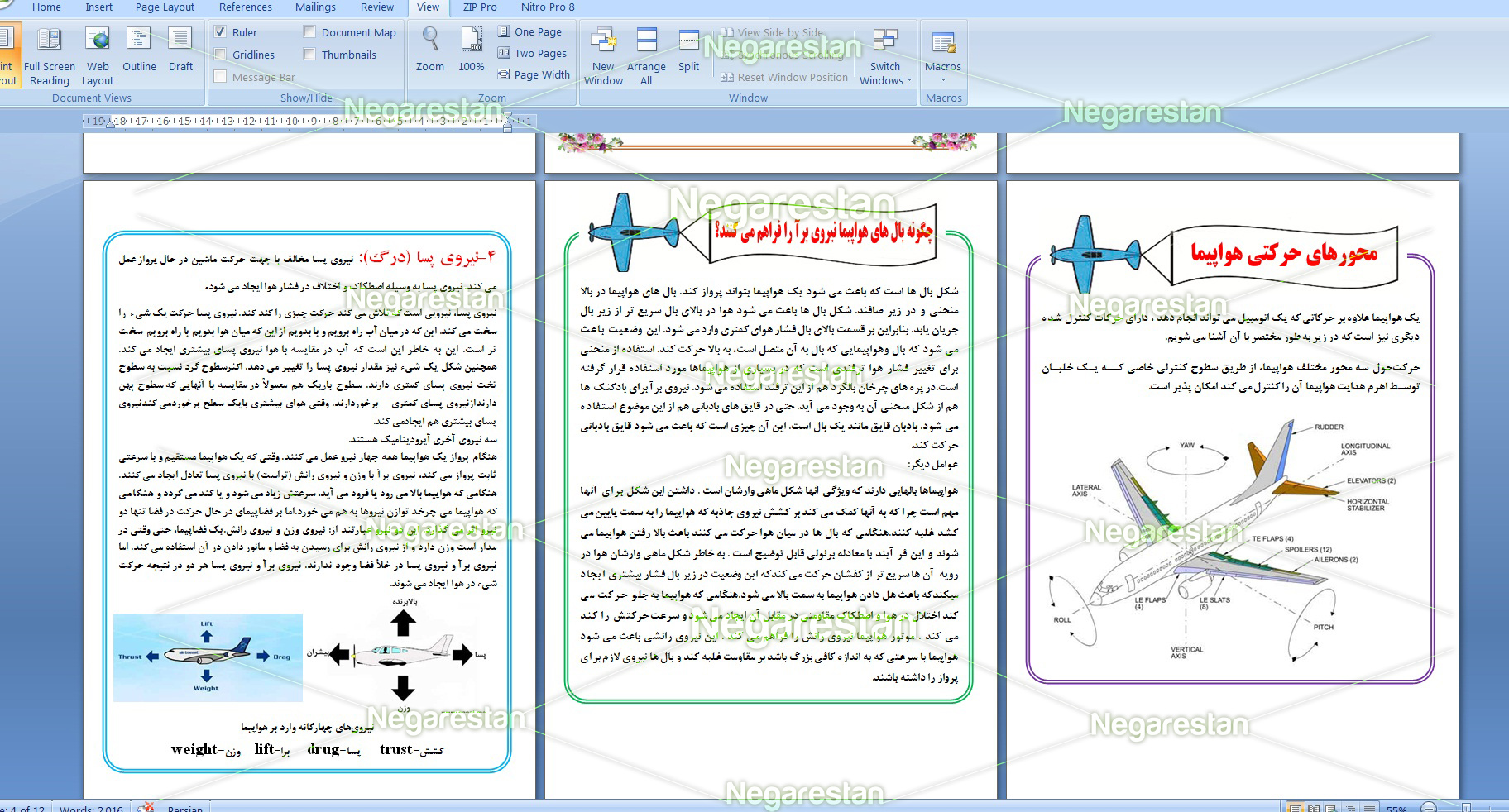Image resolution: width=1509 pixels, height=812 pixels.
Task: Click the zoom slider handle
Action: coord(1465,808)
